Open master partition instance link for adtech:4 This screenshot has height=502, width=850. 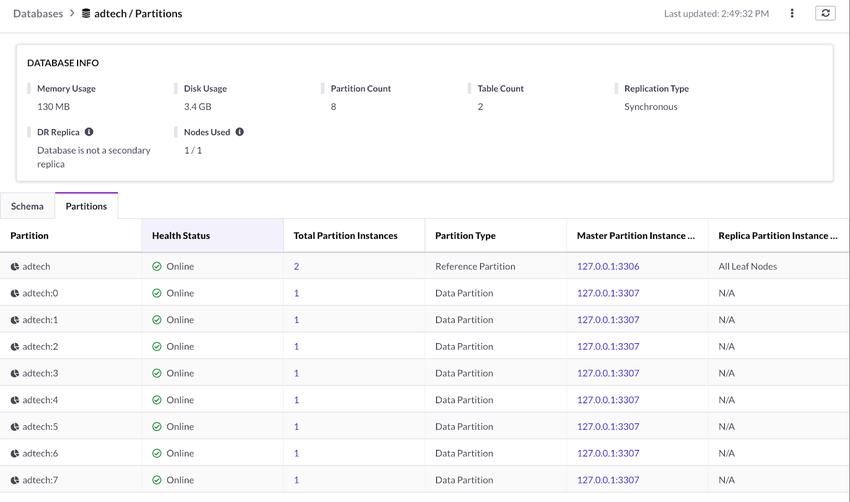tap(608, 400)
